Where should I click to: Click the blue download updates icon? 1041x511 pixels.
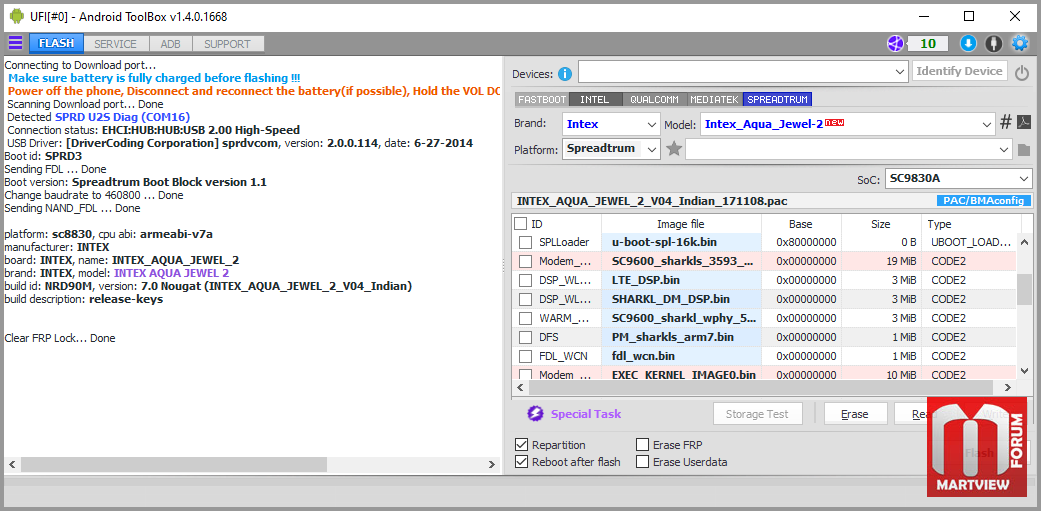pyautogui.click(x=968, y=44)
